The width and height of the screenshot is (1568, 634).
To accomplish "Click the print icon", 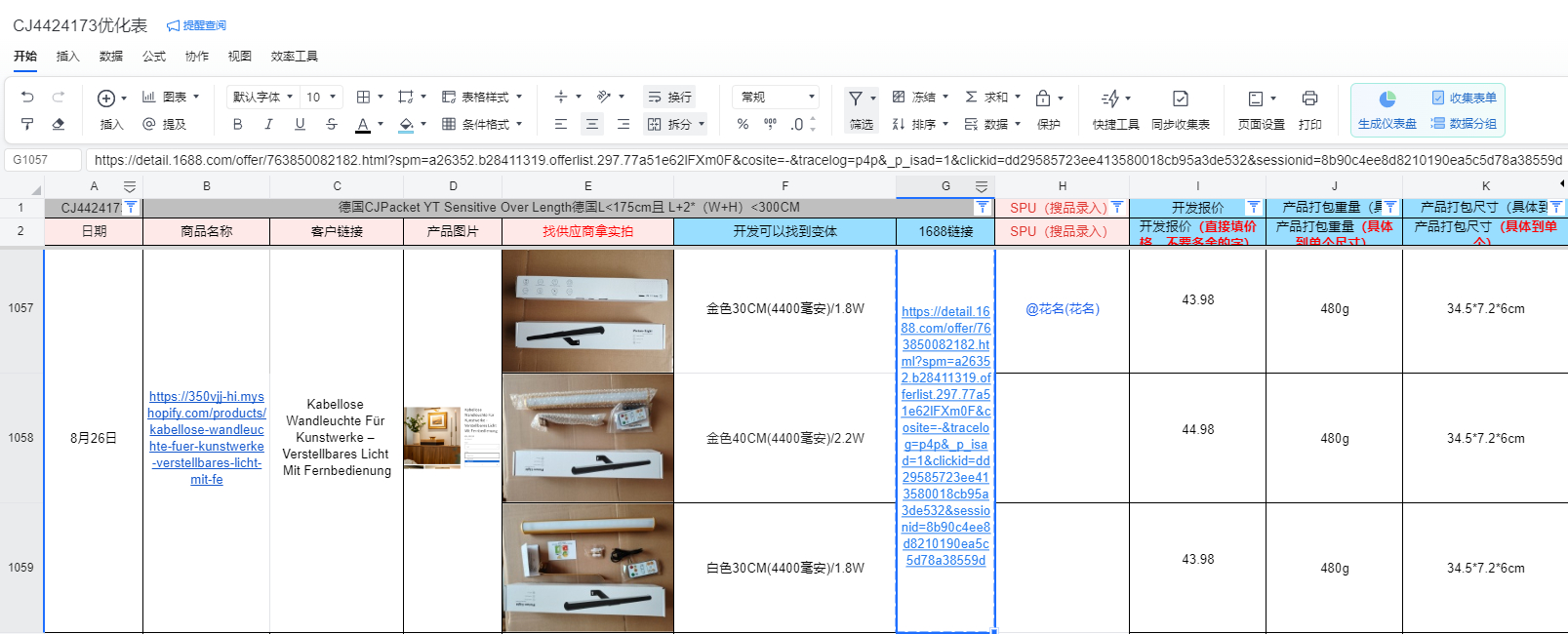I will tap(1309, 99).
